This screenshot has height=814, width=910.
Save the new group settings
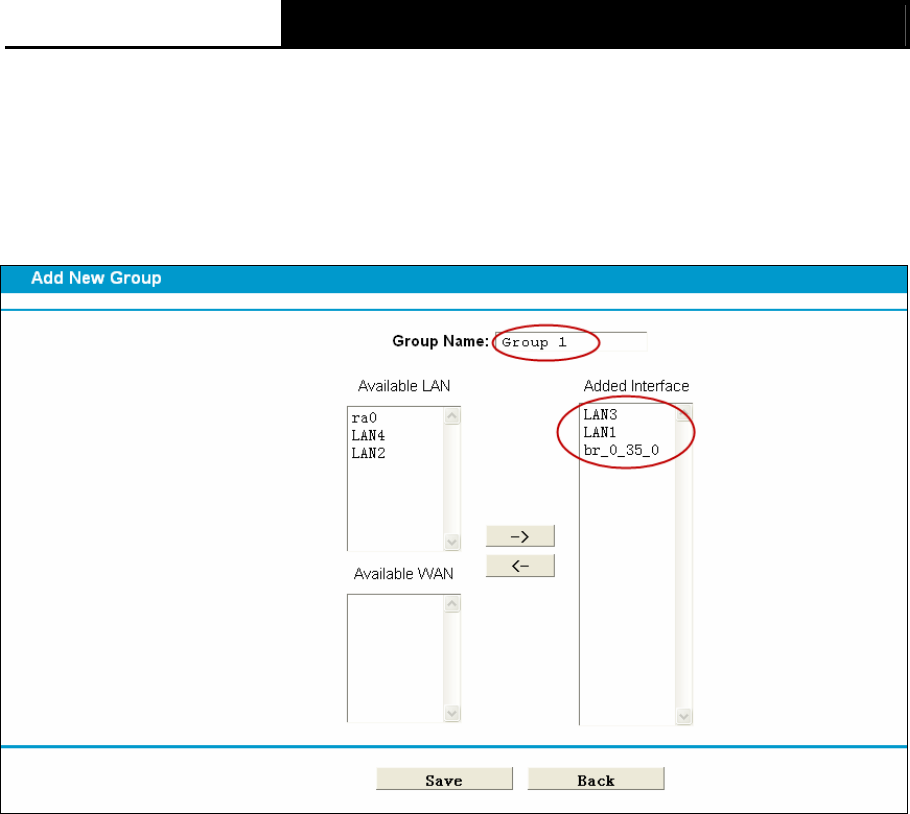[444, 779]
